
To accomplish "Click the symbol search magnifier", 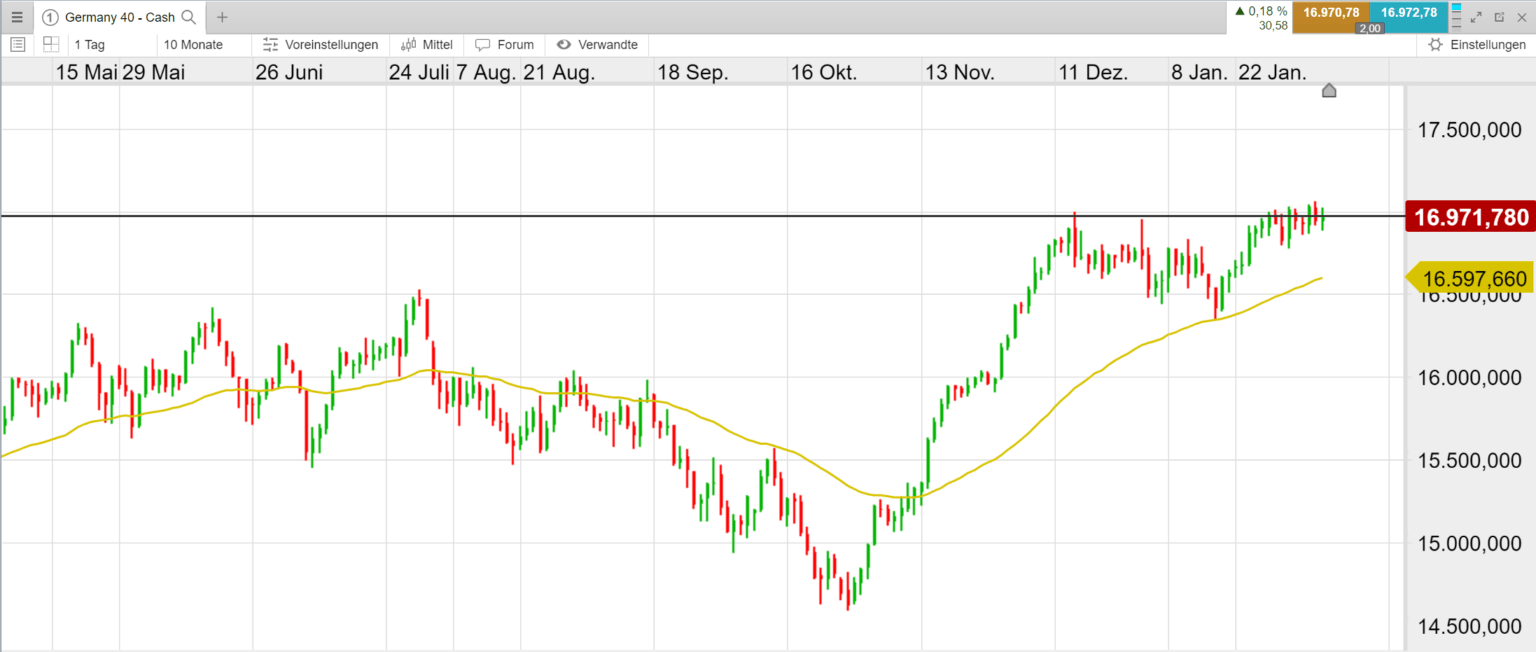I will (189, 17).
